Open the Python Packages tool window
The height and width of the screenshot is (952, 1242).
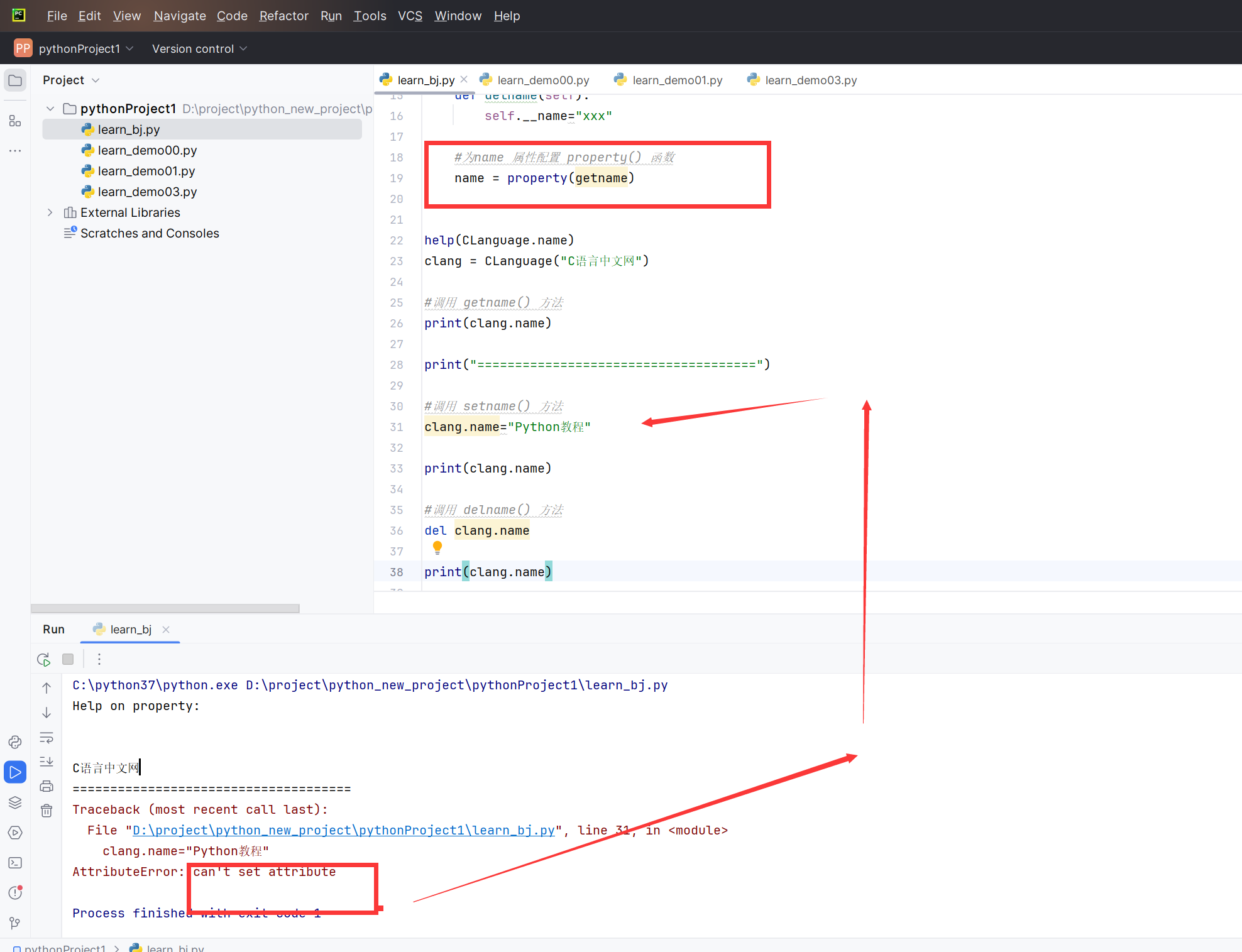(x=15, y=802)
